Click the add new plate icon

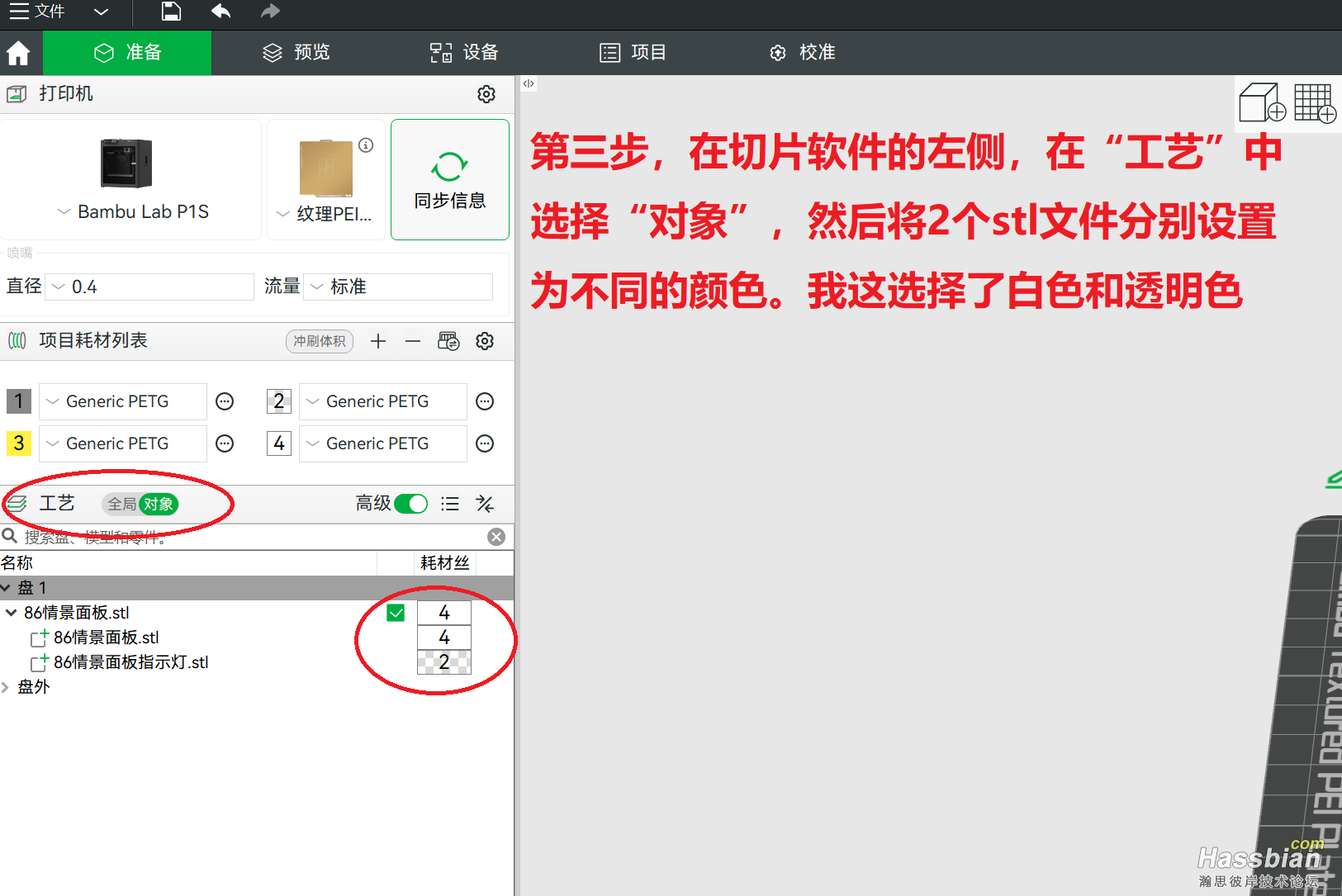[1315, 103]
